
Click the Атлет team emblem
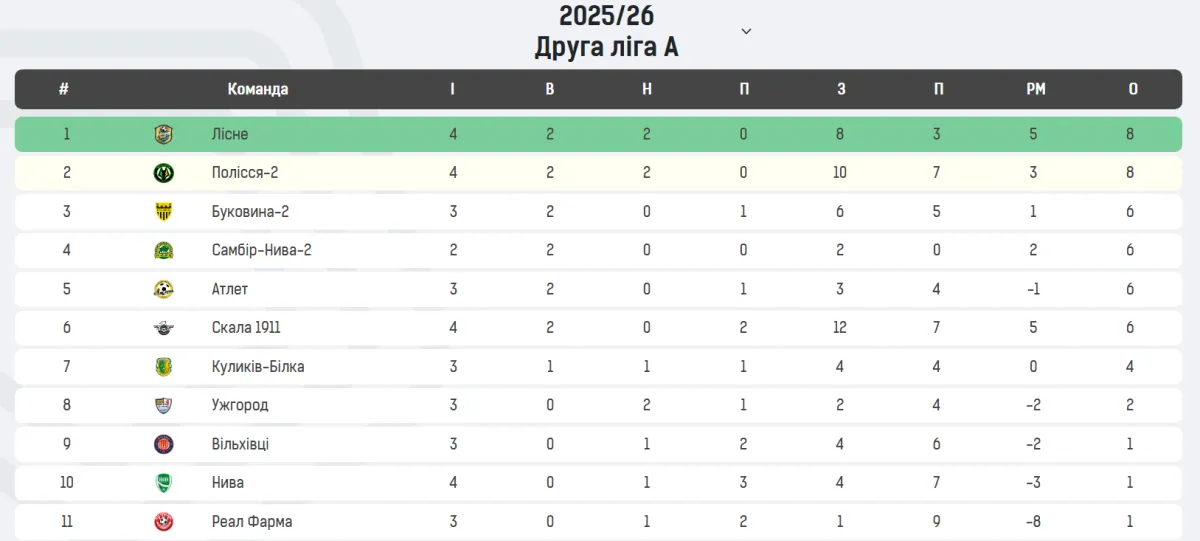coord(163,289)
